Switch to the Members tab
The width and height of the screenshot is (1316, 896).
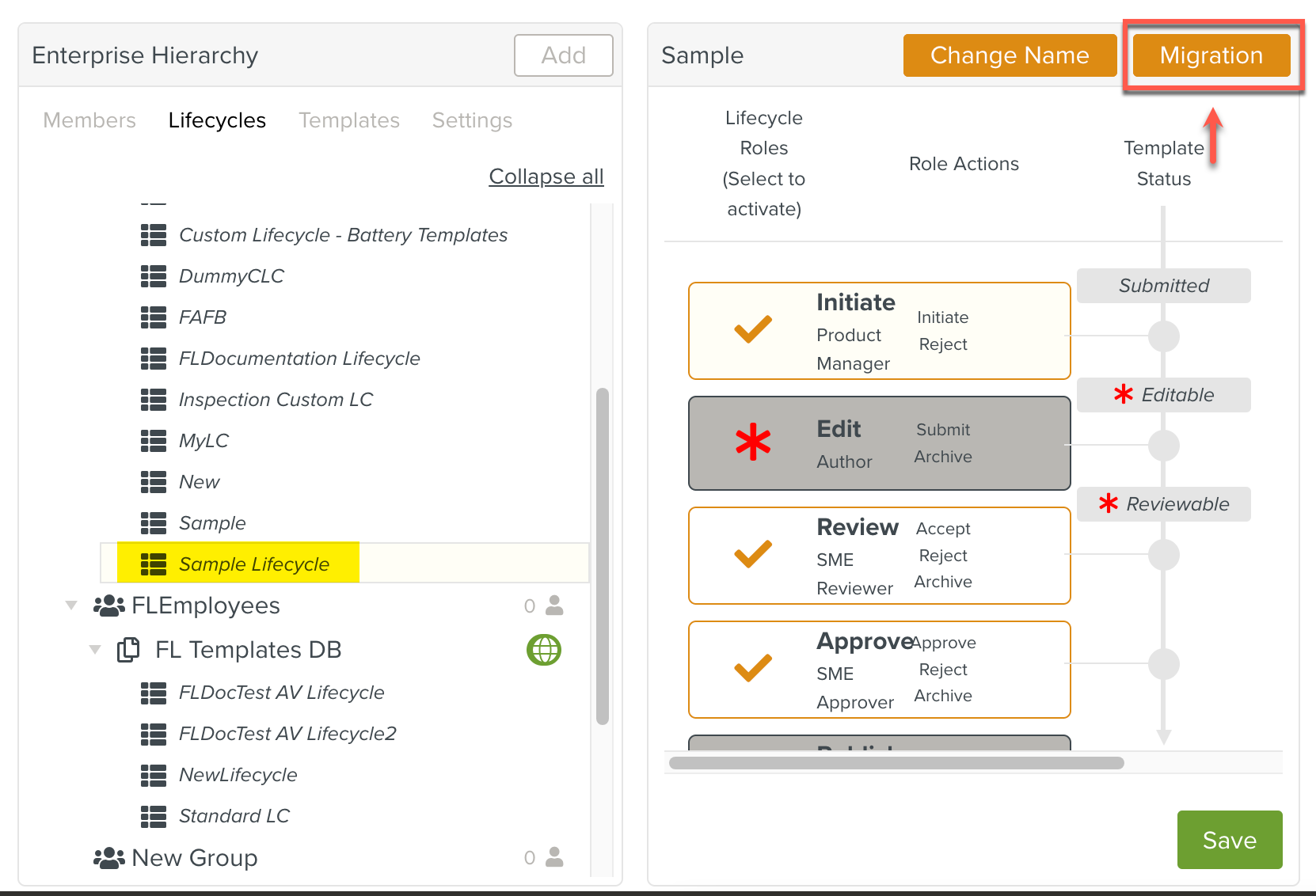[x=89, y=120]
